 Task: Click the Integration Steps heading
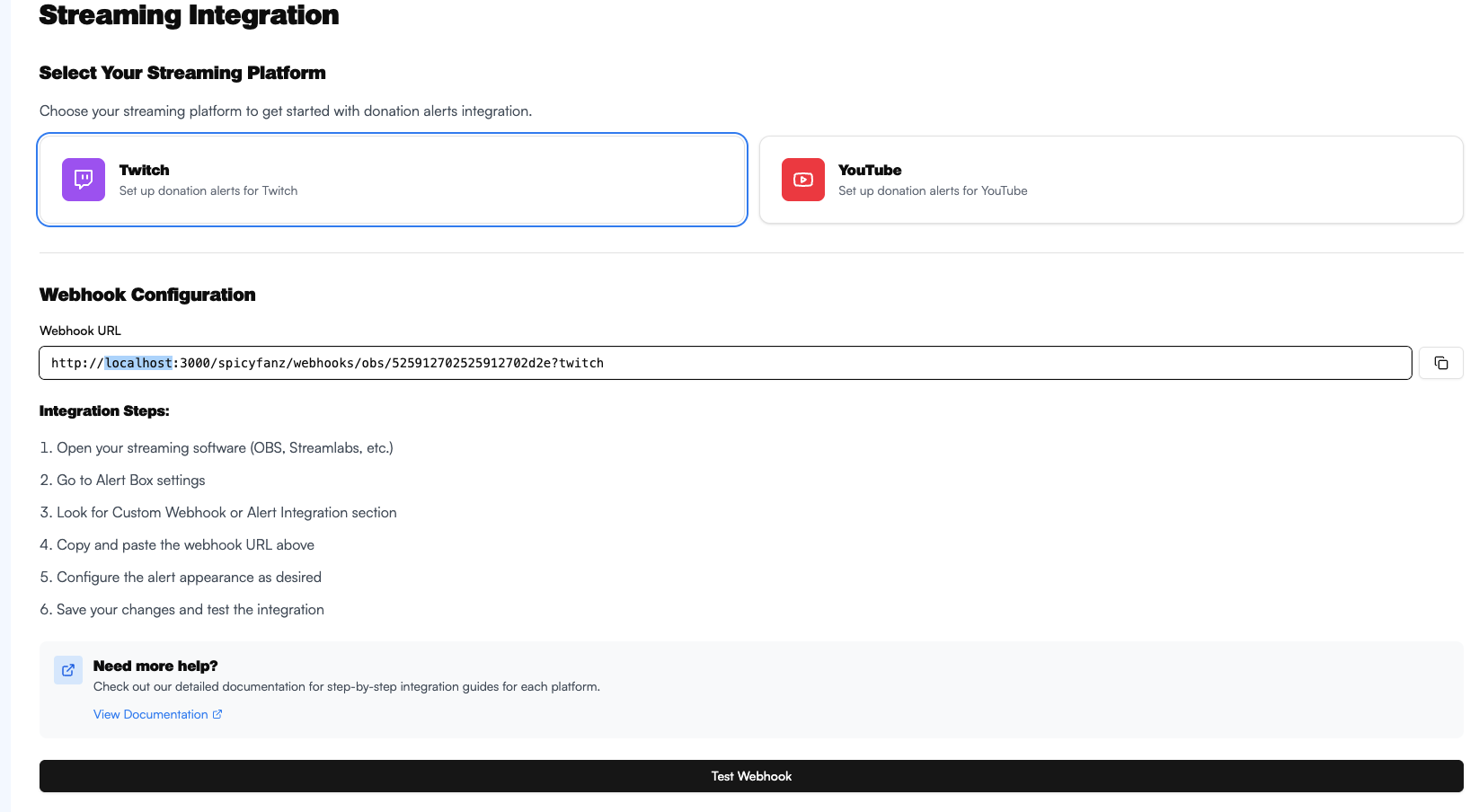tap(104, 410)
